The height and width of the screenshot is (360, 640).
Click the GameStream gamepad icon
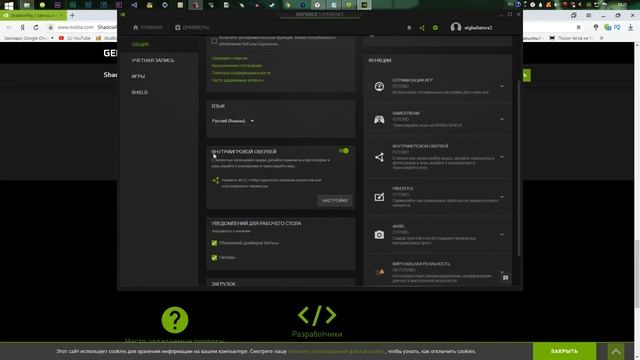coord(379,119)
